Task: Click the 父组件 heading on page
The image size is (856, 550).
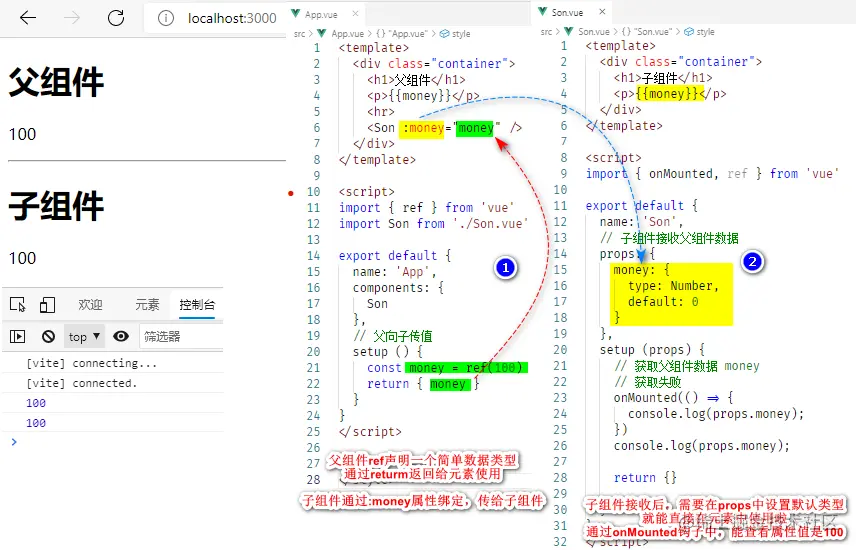Action: click(x=56, y=82)
